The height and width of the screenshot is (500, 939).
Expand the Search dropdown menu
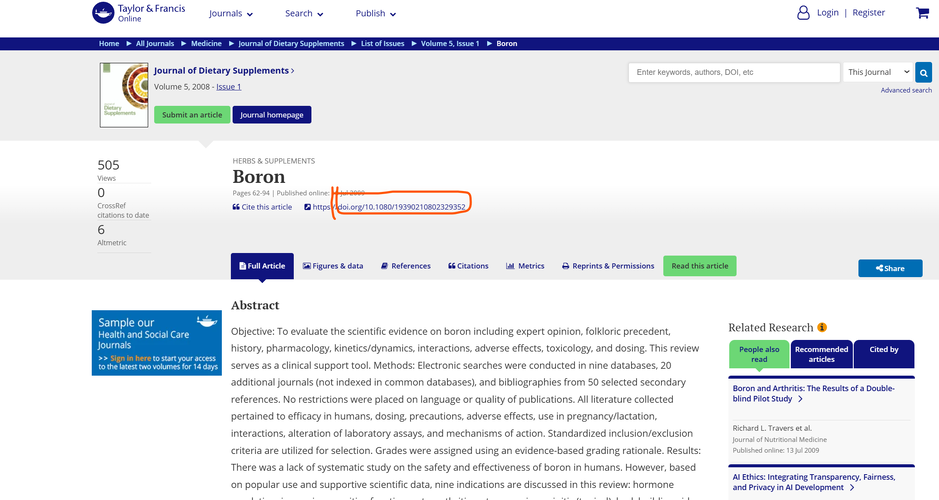304,13
